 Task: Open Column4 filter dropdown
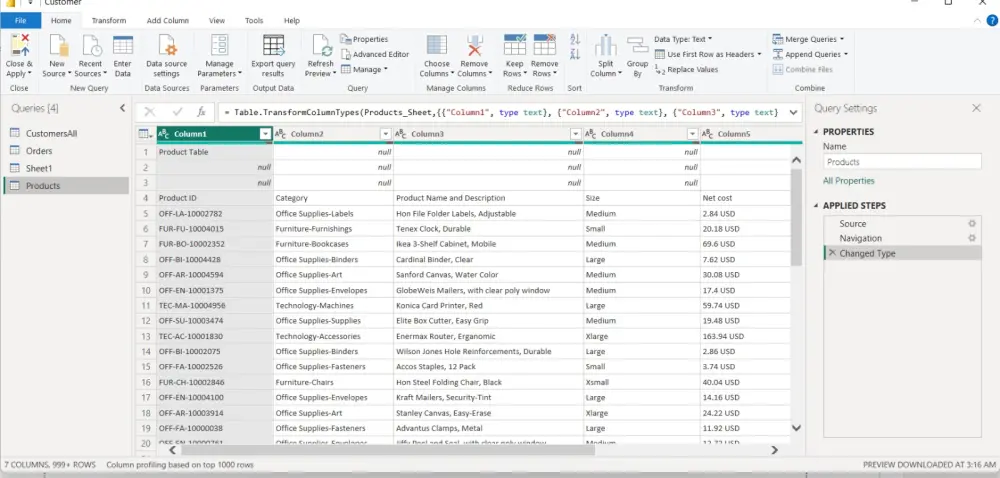pyautogui.click(x=693, y=134)
